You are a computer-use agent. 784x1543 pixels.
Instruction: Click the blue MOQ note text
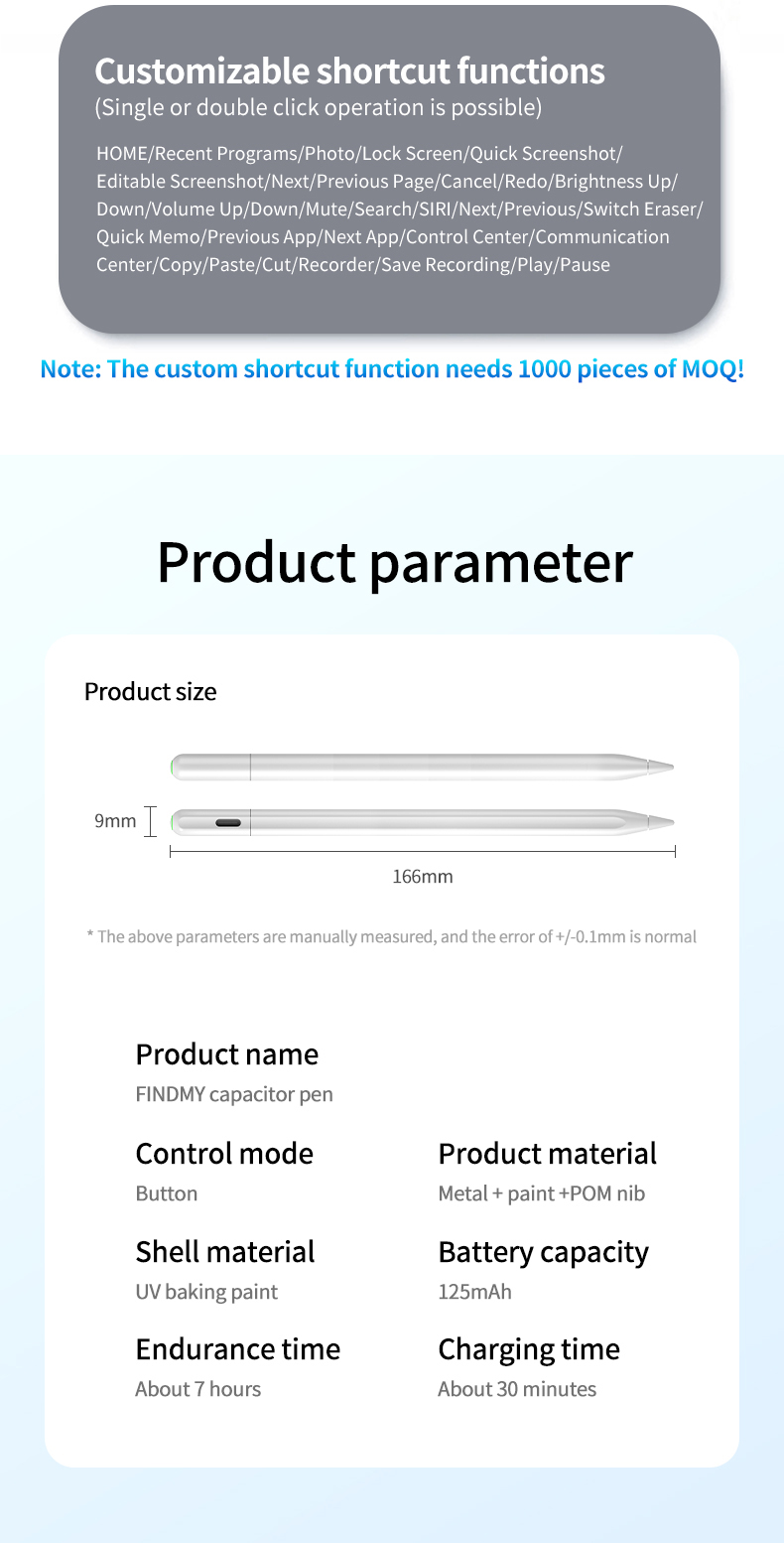point(392,369)
